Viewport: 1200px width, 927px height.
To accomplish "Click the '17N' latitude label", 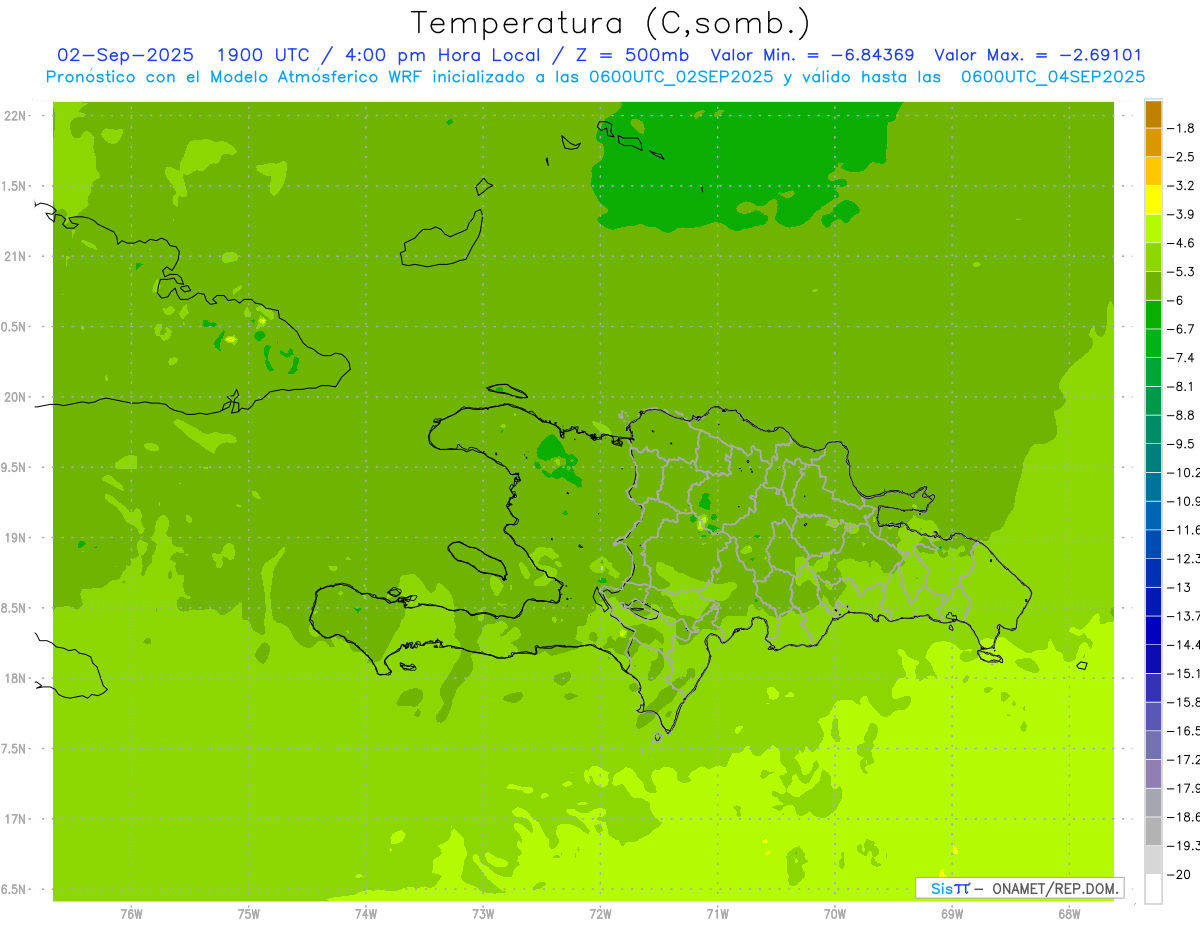I will point(16,819).
